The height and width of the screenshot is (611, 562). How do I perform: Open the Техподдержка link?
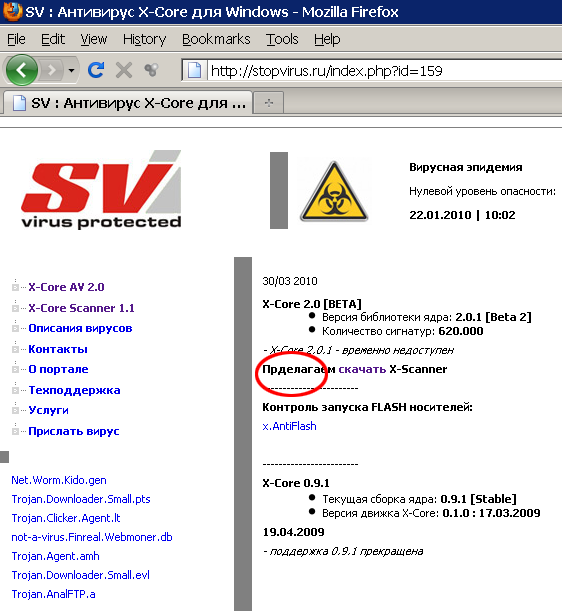click(x=74, y=390)
